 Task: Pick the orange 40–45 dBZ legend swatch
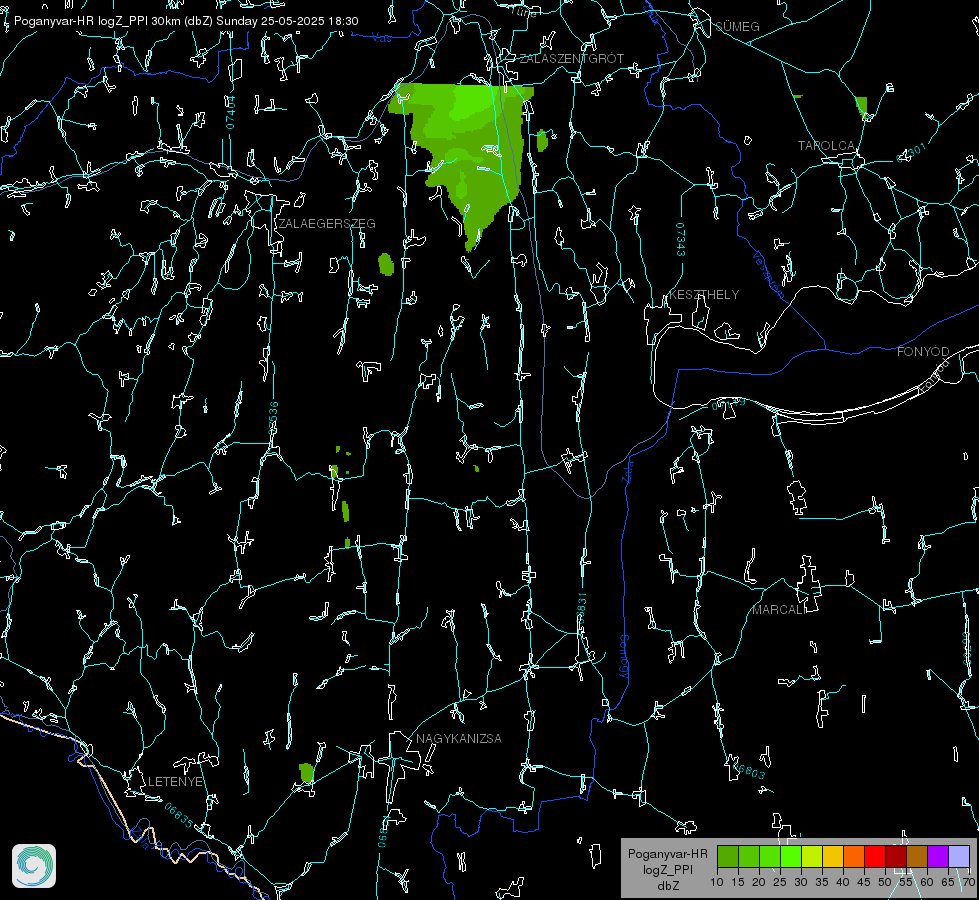[854, 856]
